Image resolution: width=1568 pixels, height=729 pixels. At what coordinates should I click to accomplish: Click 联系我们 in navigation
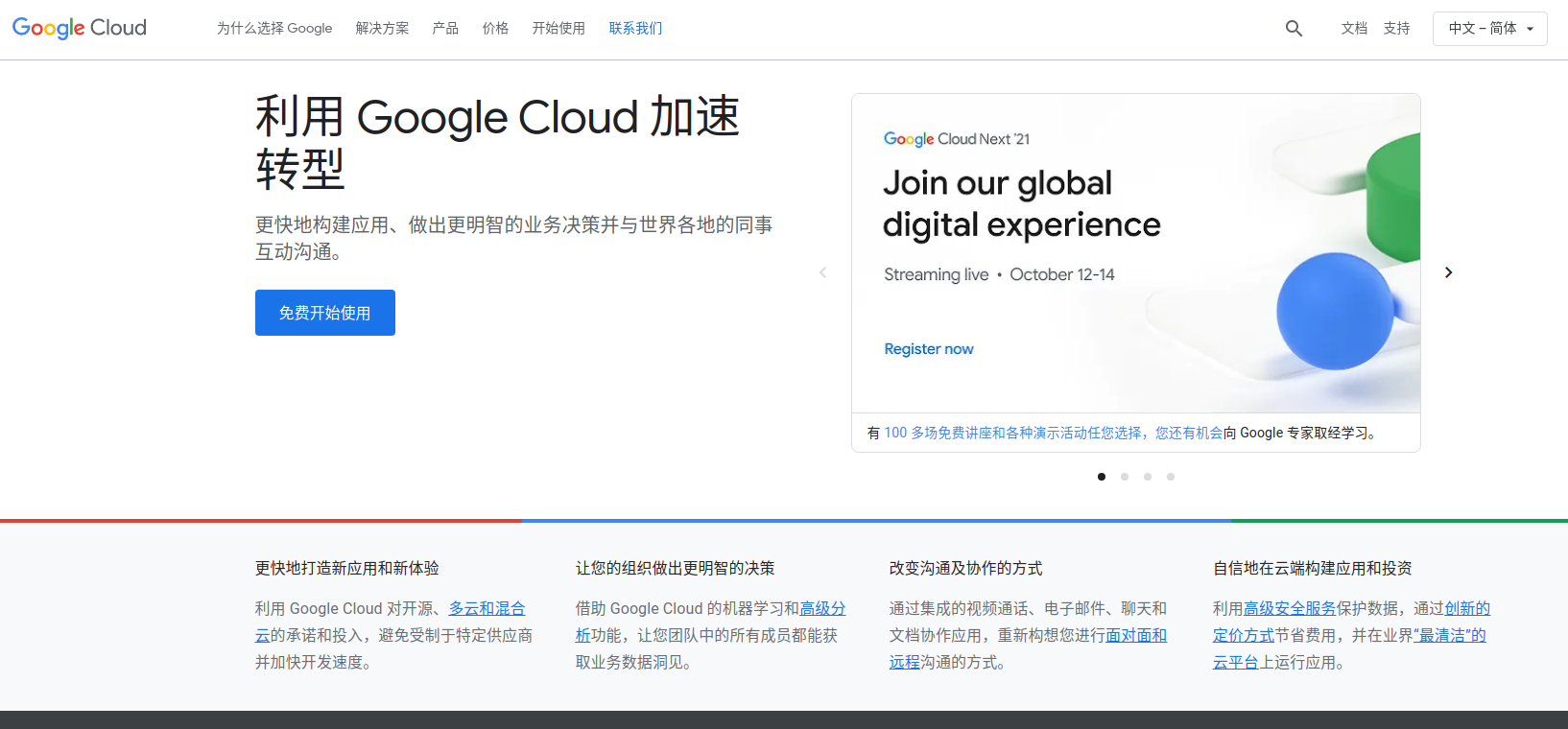click(635, 29)
